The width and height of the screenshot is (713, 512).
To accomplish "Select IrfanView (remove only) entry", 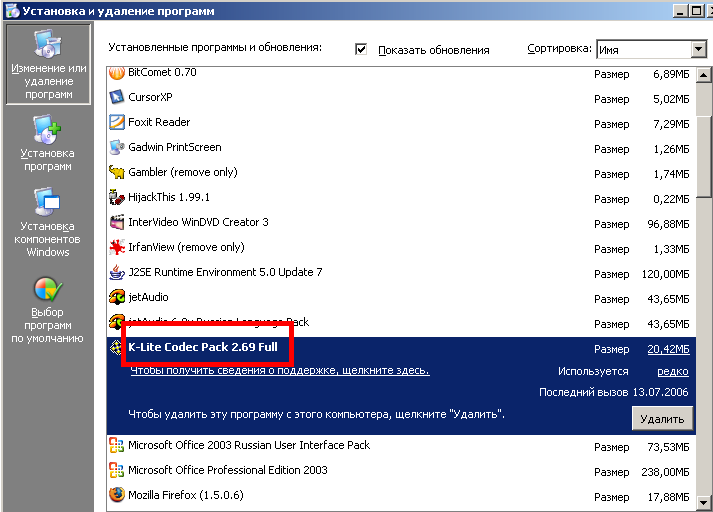I will point(401,247).
